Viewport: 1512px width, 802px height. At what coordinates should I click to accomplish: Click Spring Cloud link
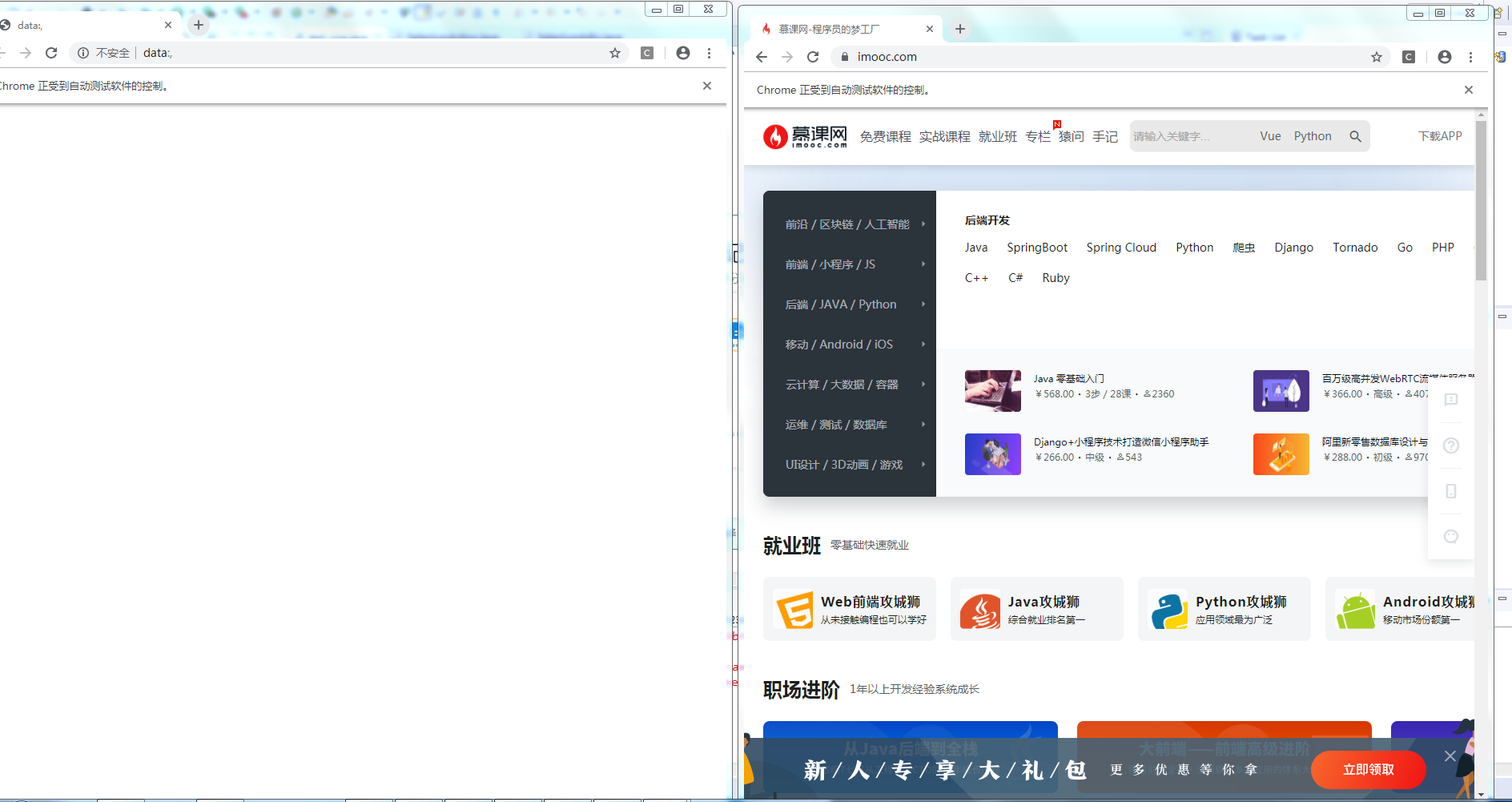click(x=1121, y=248)
